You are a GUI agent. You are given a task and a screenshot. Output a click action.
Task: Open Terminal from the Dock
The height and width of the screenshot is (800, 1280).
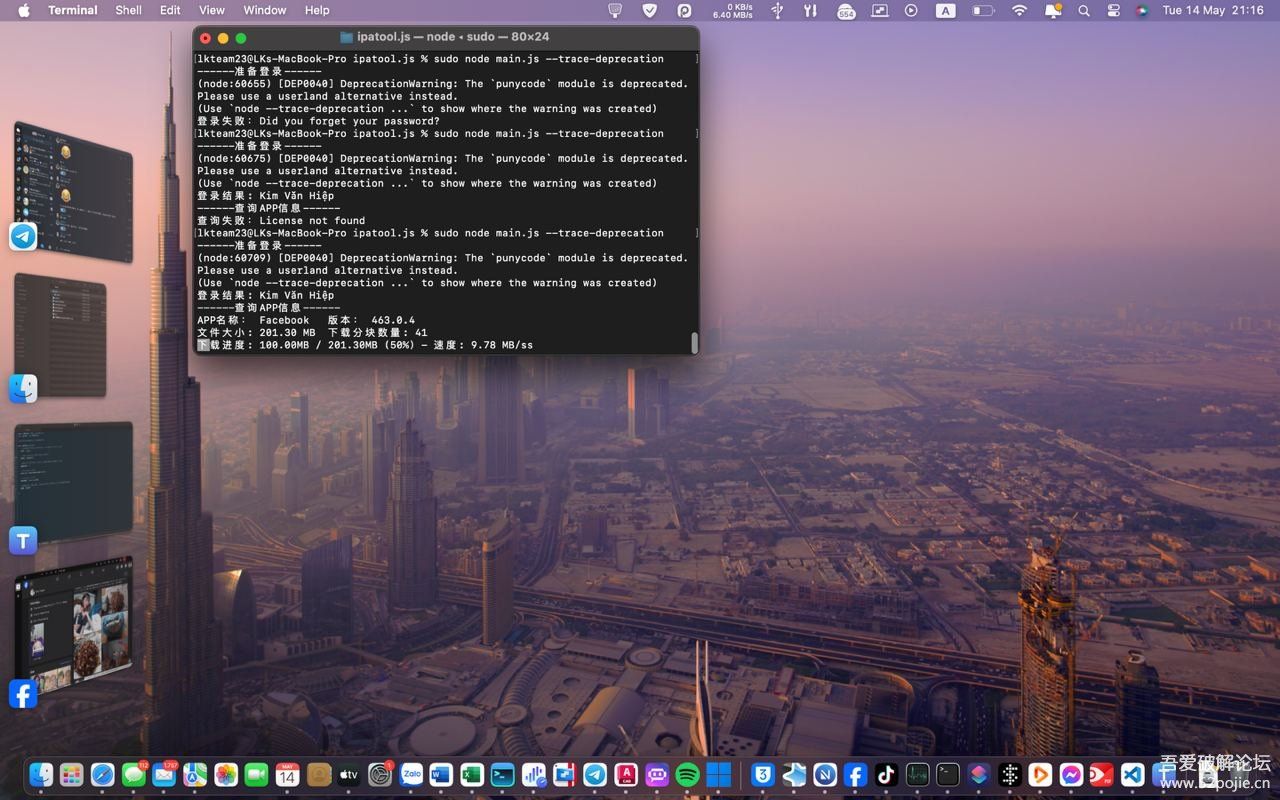pos(948,774)
